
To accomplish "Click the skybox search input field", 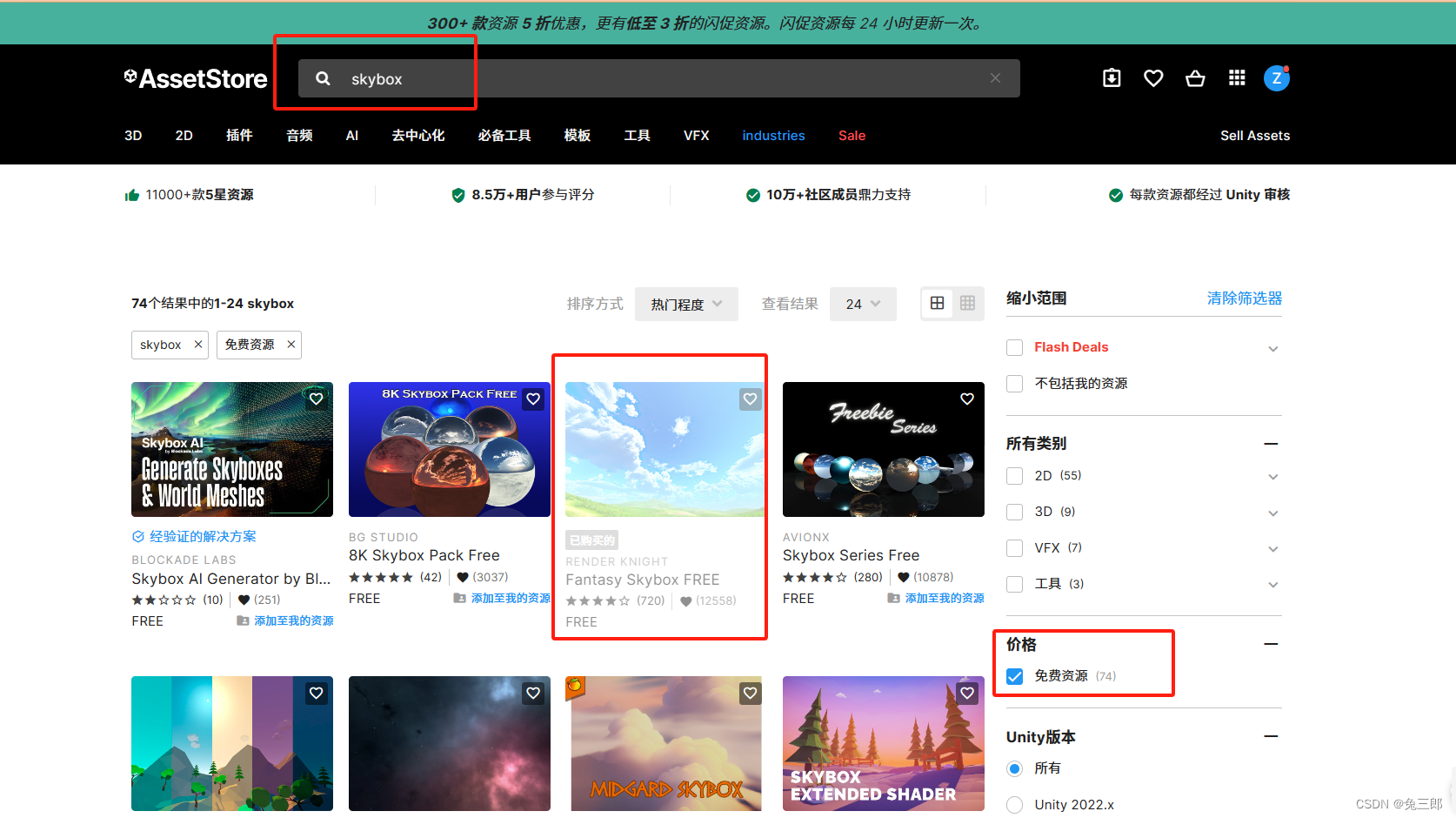I will [659, 78].
